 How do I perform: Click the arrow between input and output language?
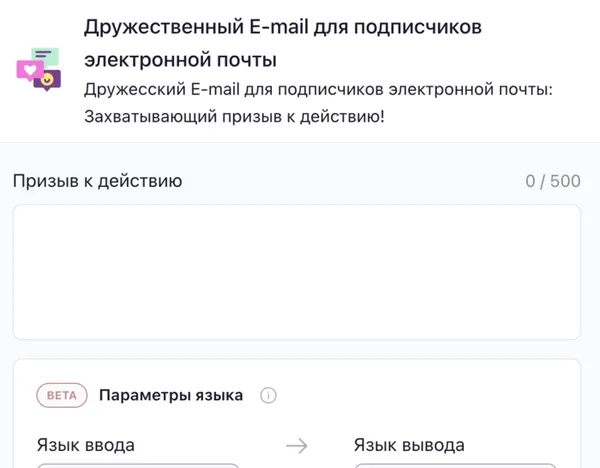[x=296, y=446]
